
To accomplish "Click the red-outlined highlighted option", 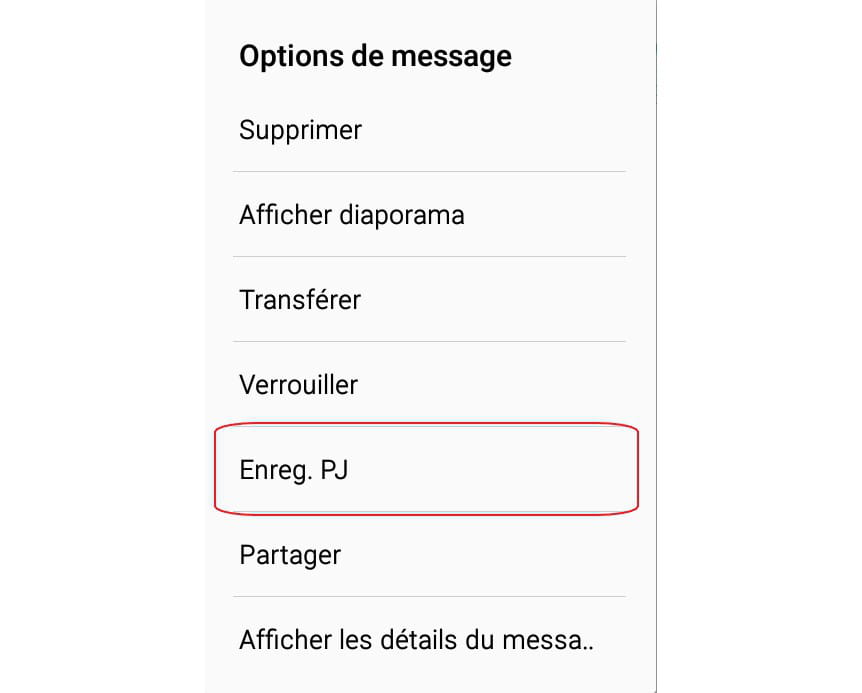I will (426, 470).
